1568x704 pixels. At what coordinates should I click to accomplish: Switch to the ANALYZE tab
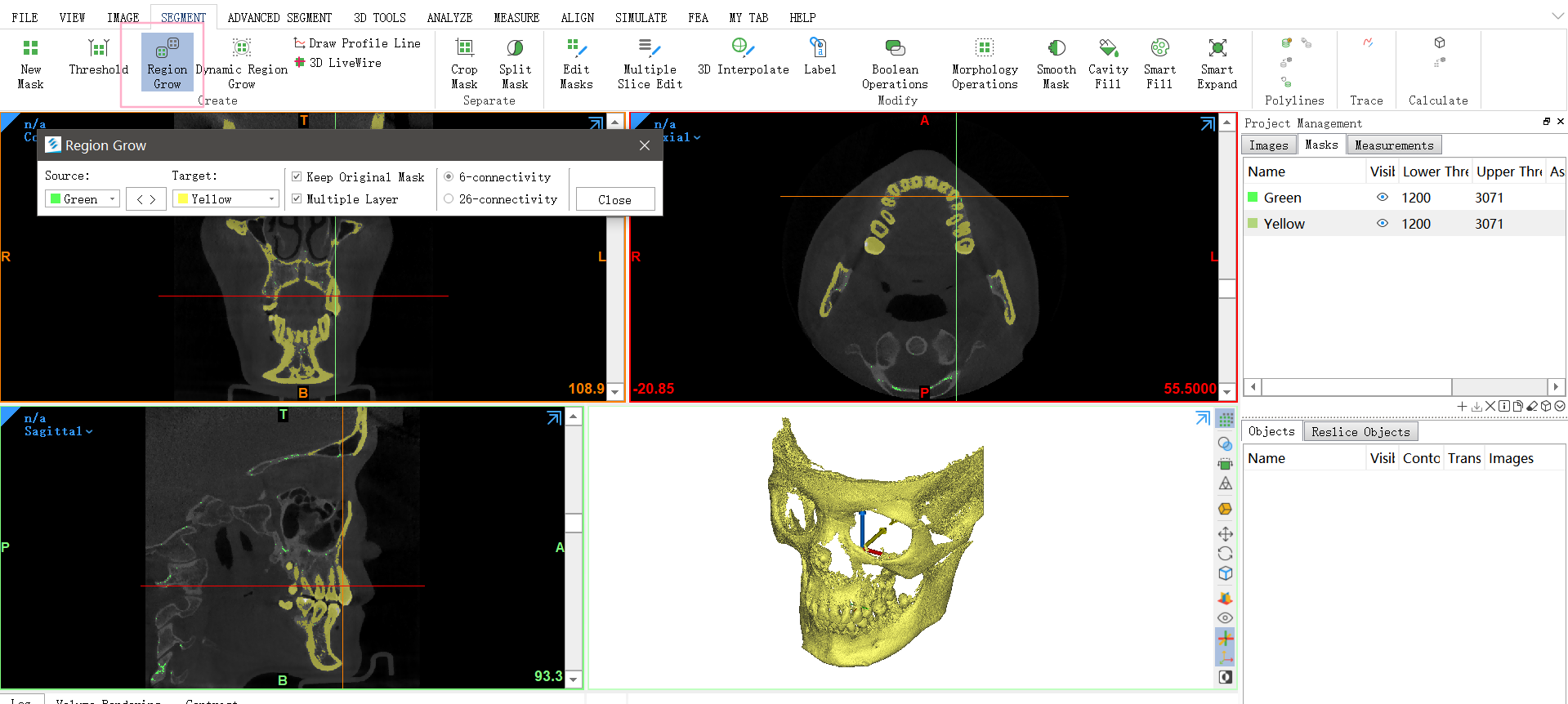pyautogui.click(x=449, y=17)
